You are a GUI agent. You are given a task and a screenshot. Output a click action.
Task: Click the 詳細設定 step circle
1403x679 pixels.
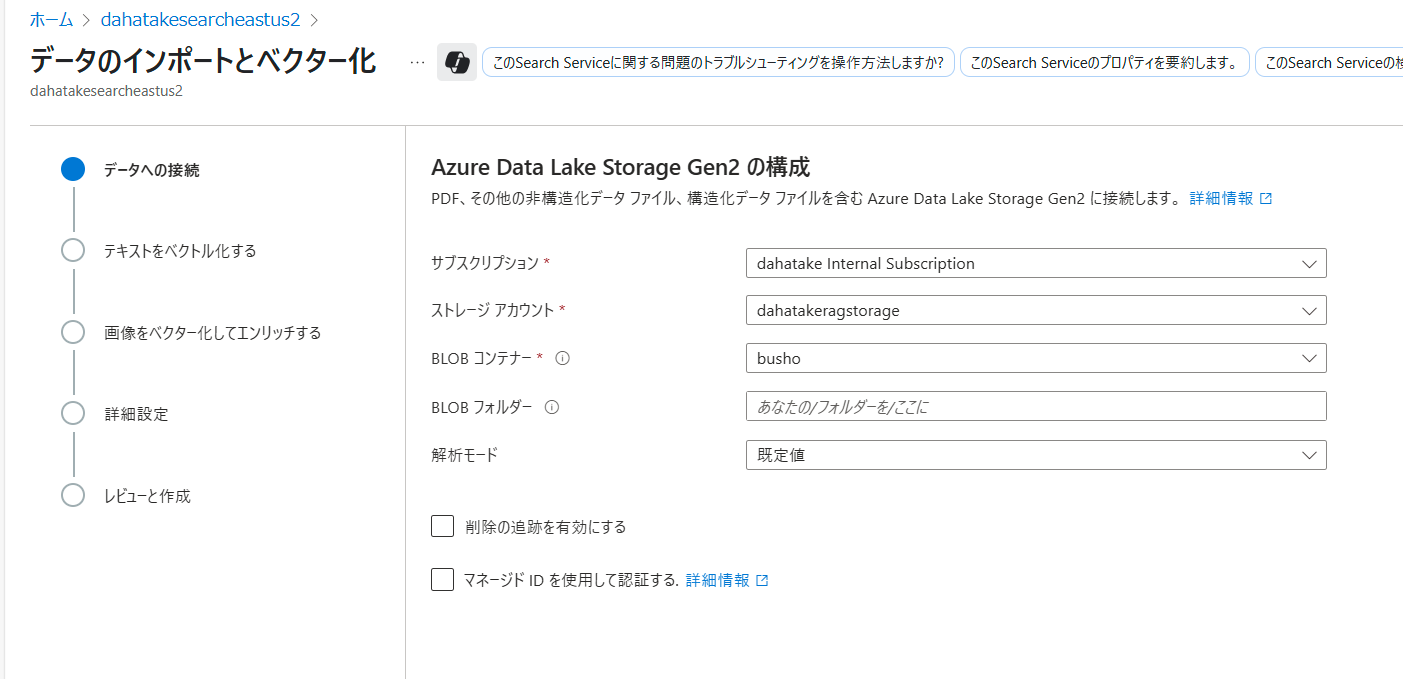pyautogui.click(x=73, y=413)
